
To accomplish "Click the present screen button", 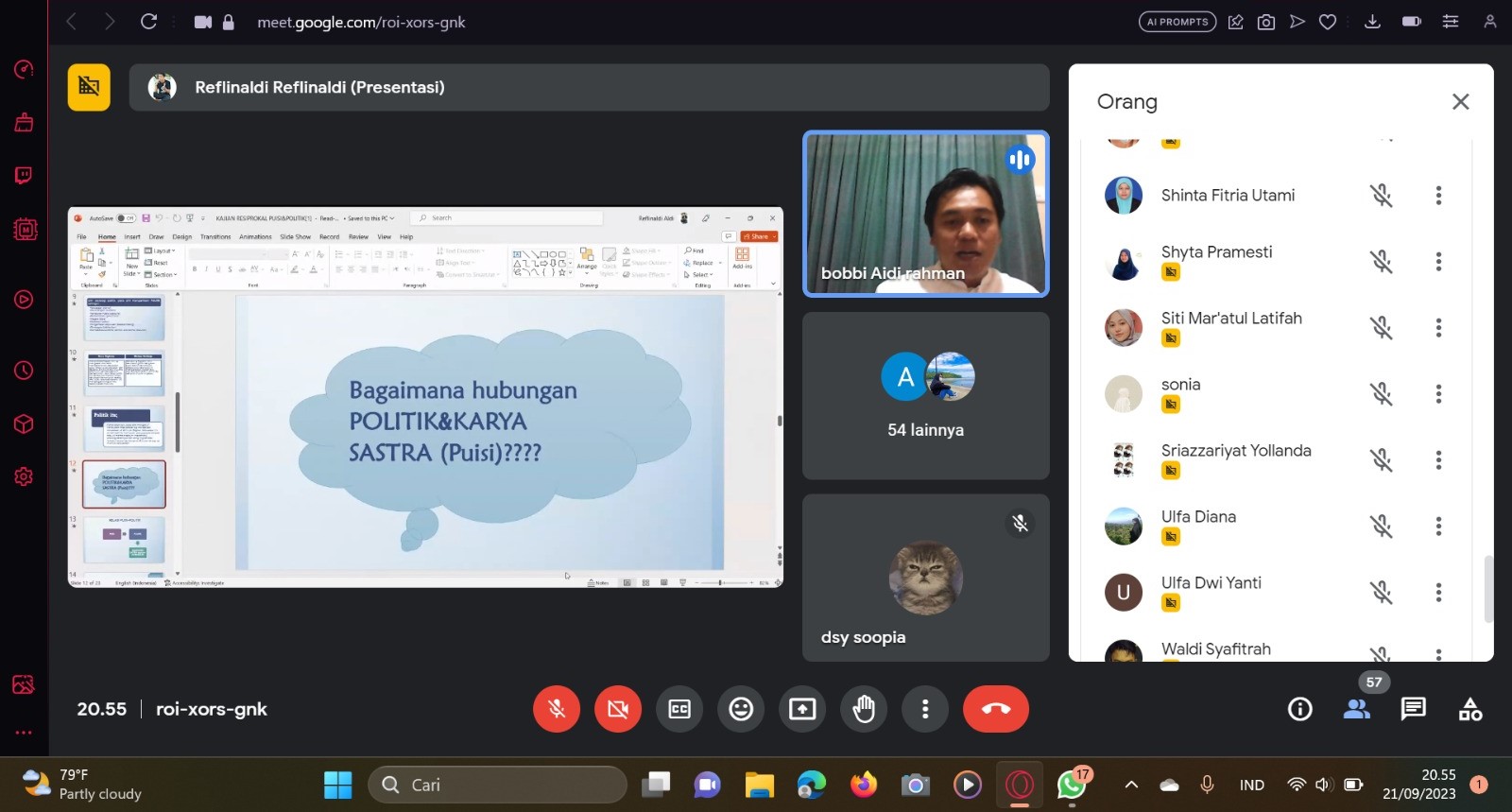I will click(802, 709).
